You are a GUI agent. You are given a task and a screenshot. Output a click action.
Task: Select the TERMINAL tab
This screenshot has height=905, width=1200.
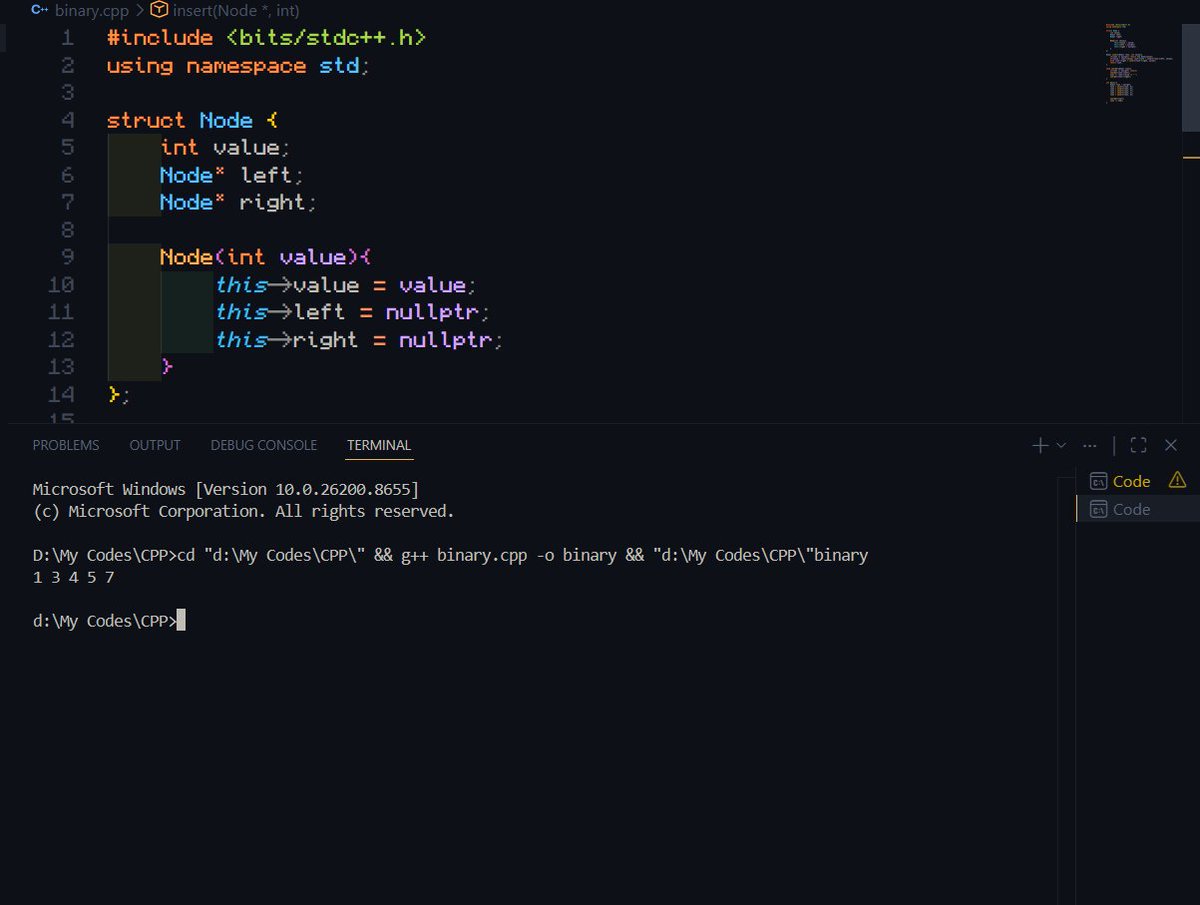[379, 445]
